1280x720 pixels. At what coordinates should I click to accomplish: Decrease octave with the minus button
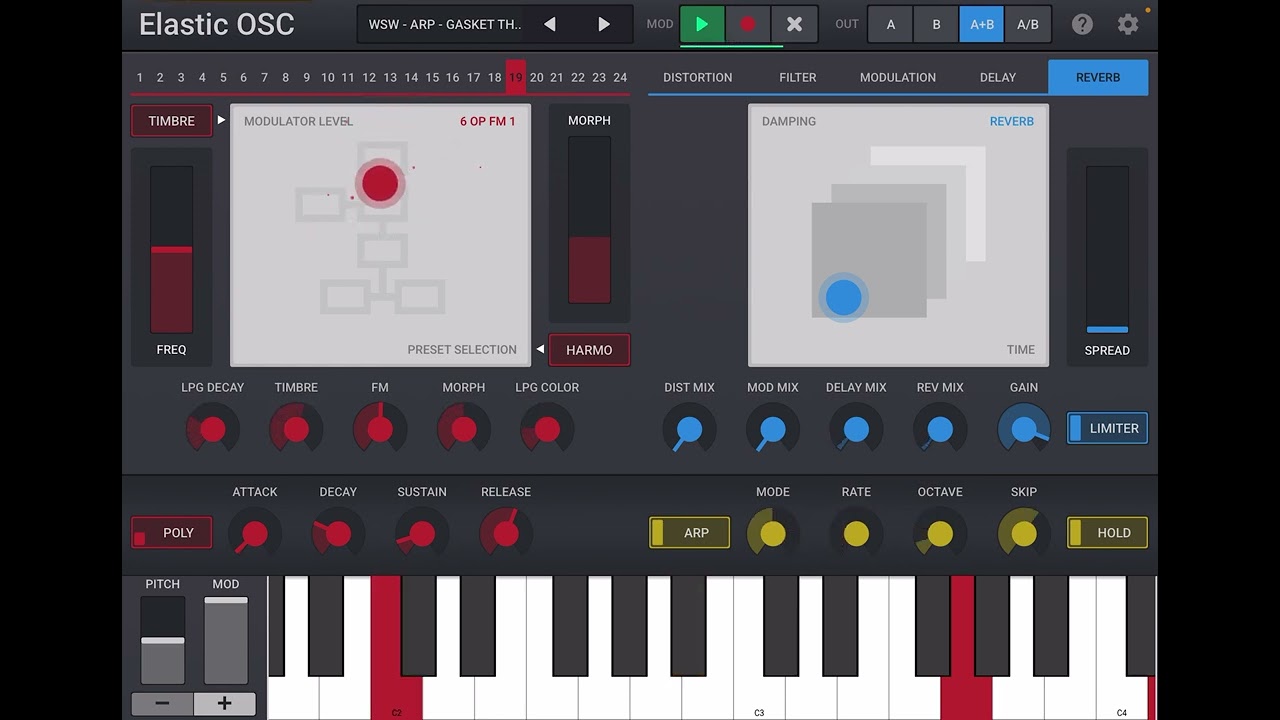[x=162, y=704]
